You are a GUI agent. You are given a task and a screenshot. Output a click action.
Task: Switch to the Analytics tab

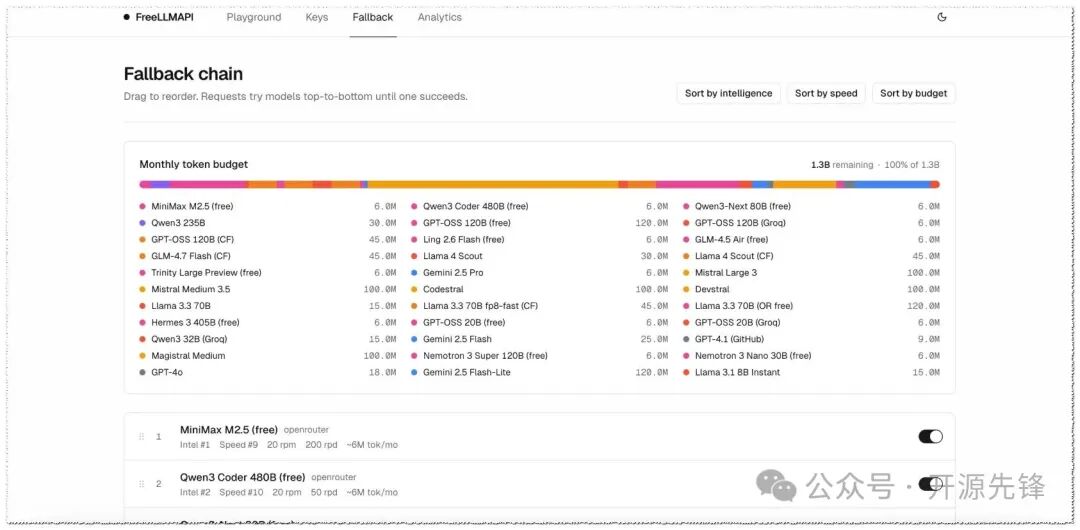439,17
